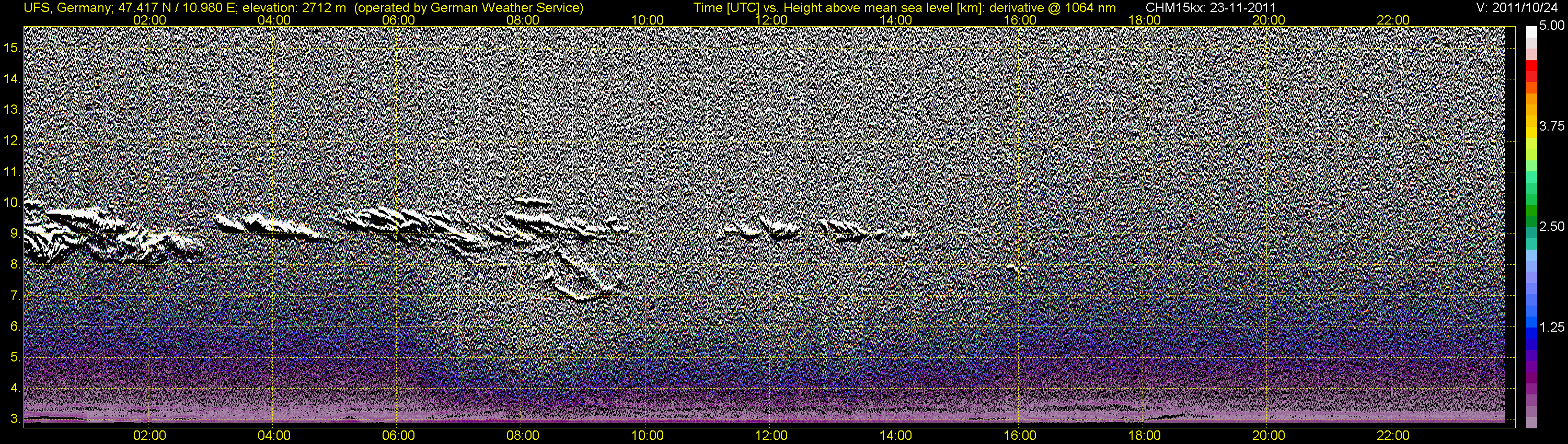
Task: Click the 06:00 tick on the top time axis
Action: (398, 20)
